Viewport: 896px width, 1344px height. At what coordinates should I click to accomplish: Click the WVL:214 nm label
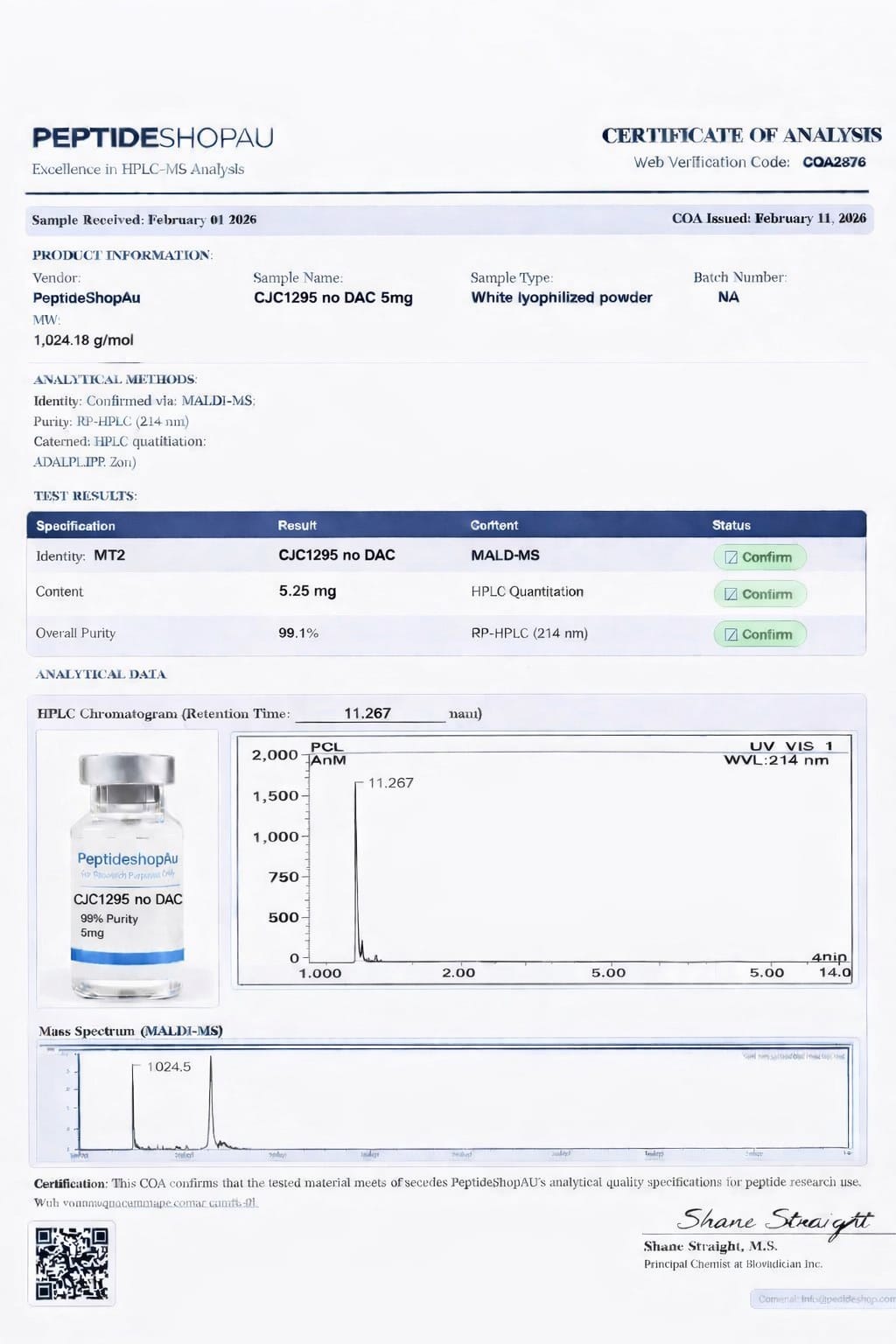click(x=776, y=759)
